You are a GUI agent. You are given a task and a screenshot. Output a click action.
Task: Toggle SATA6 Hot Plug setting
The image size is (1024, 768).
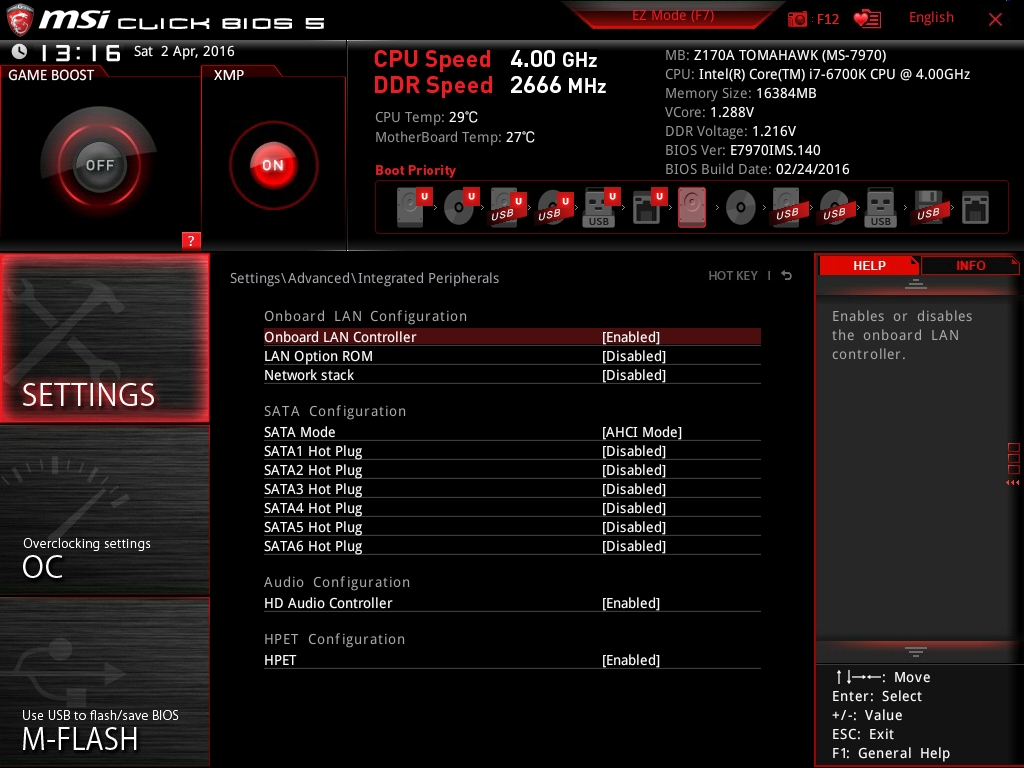512,545
